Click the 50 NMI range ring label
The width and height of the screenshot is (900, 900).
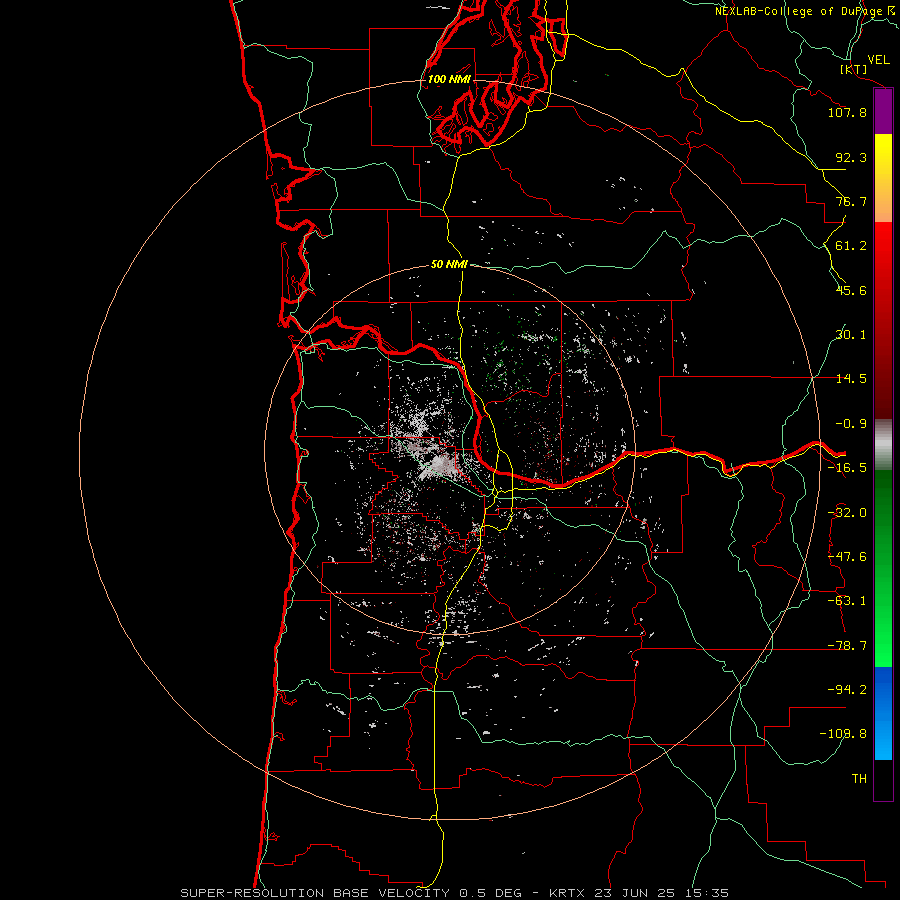tap(449, 265)
